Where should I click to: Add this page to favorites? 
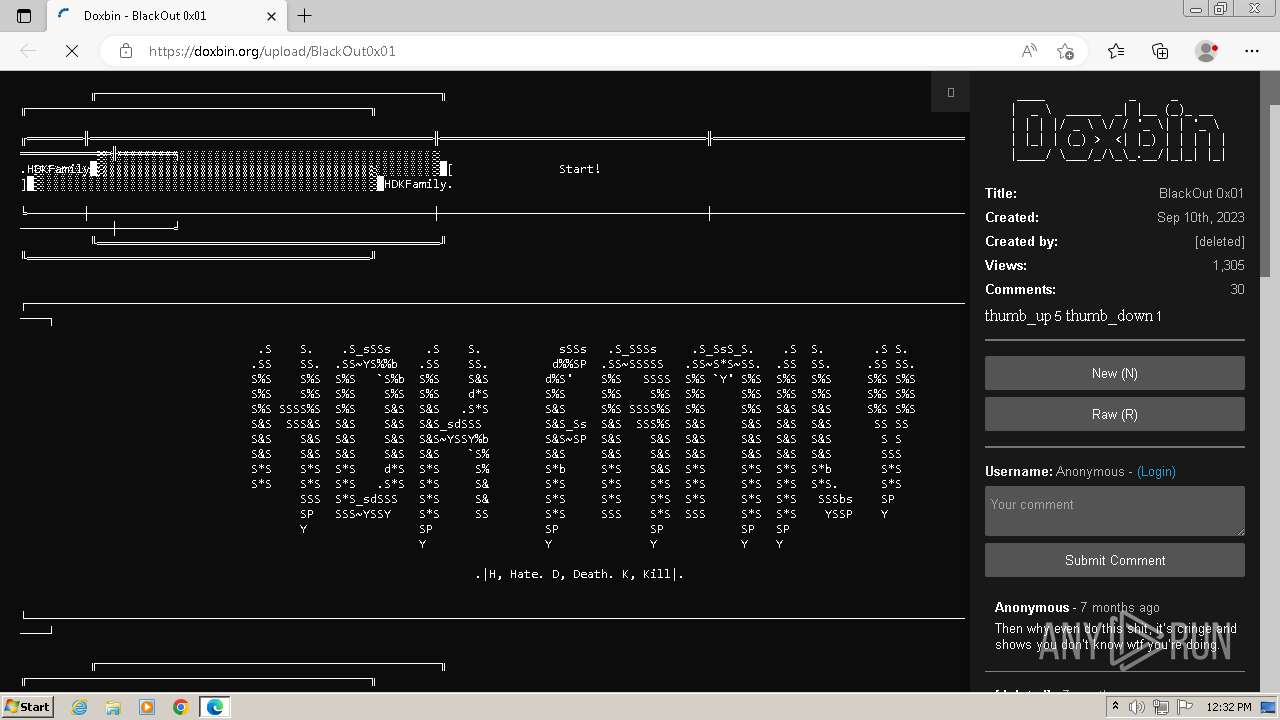click(x=1065, y=51)
